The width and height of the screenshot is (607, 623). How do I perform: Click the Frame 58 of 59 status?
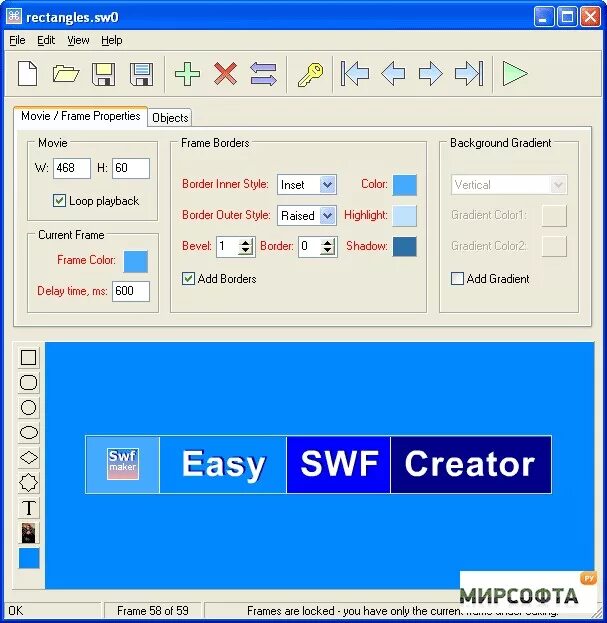(153, 610)
